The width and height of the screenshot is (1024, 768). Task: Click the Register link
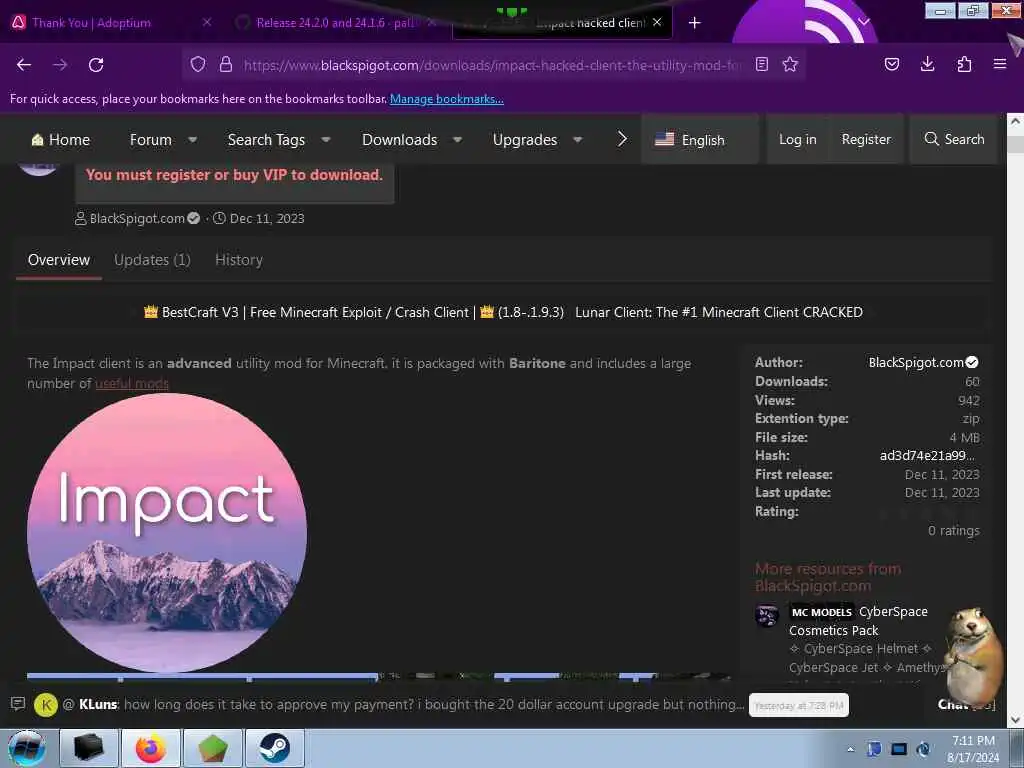click(866, 139)
